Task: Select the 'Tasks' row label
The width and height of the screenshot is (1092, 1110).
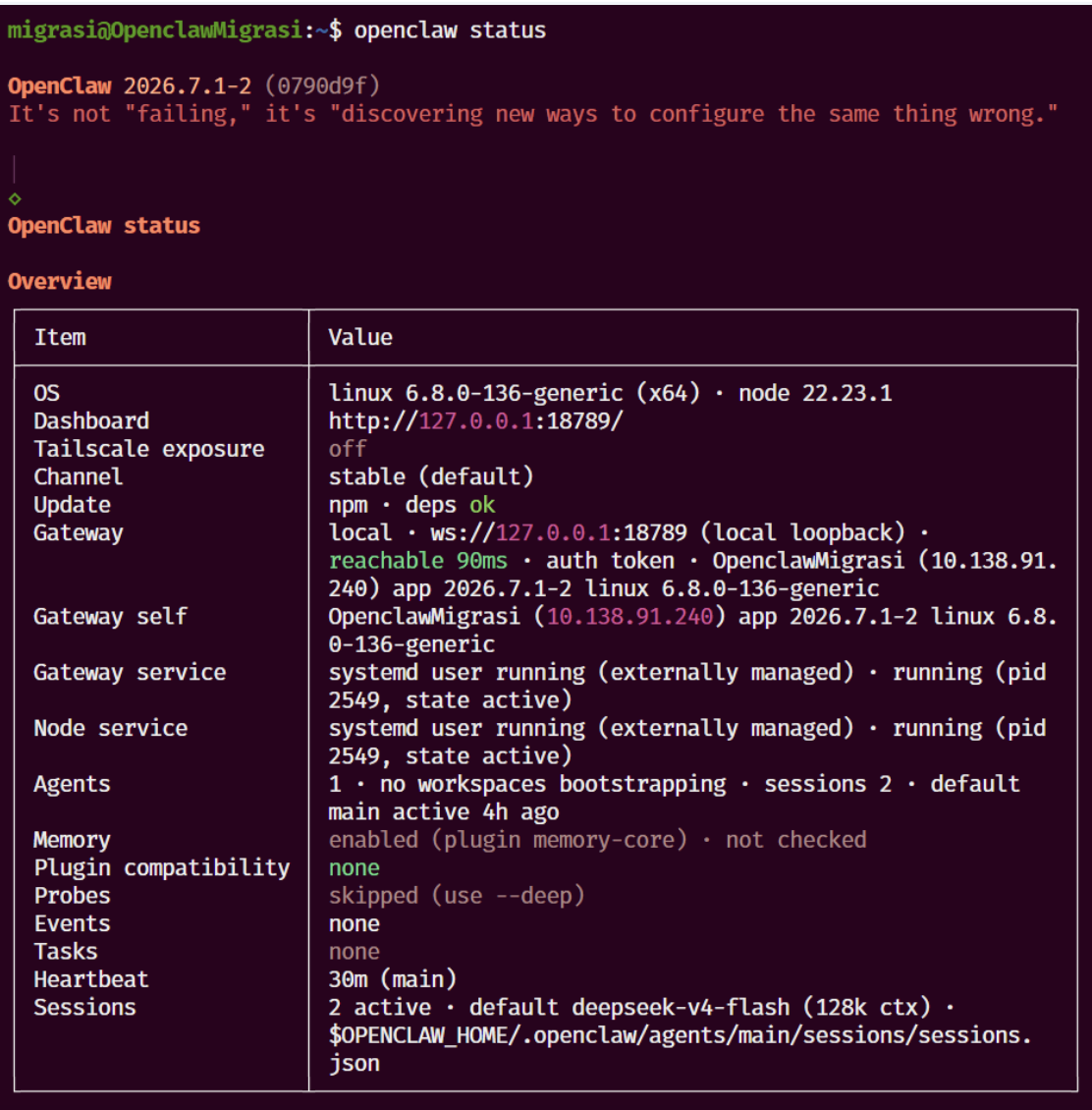Action: click(x=66, y=952)
